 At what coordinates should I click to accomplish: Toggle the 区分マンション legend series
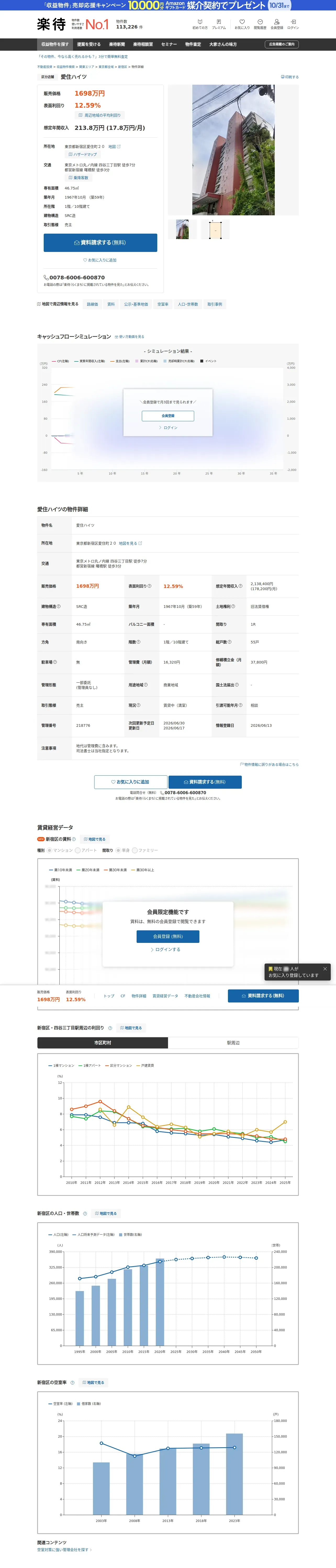[118, 1065]
